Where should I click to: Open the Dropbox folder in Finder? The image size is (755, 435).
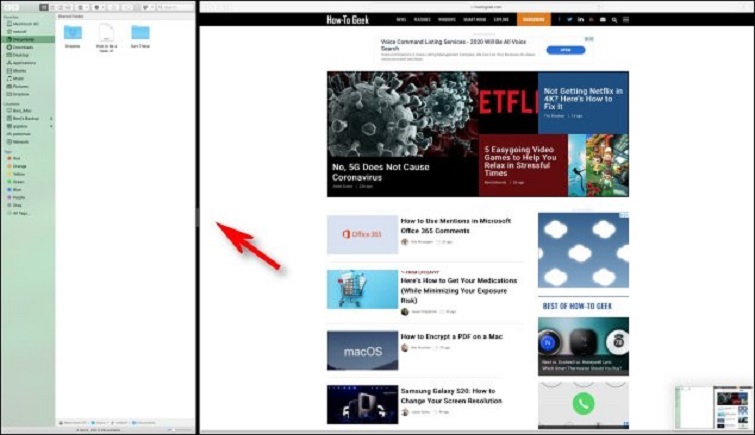click(73, 35)
